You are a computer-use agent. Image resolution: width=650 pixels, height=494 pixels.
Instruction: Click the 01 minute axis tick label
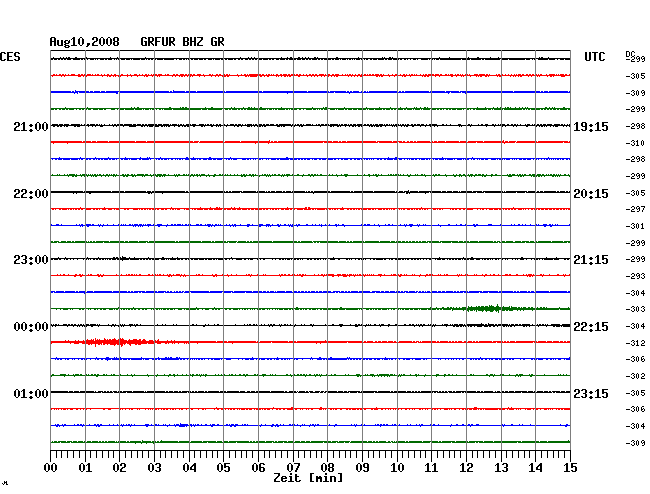click(x=85, y=467)
